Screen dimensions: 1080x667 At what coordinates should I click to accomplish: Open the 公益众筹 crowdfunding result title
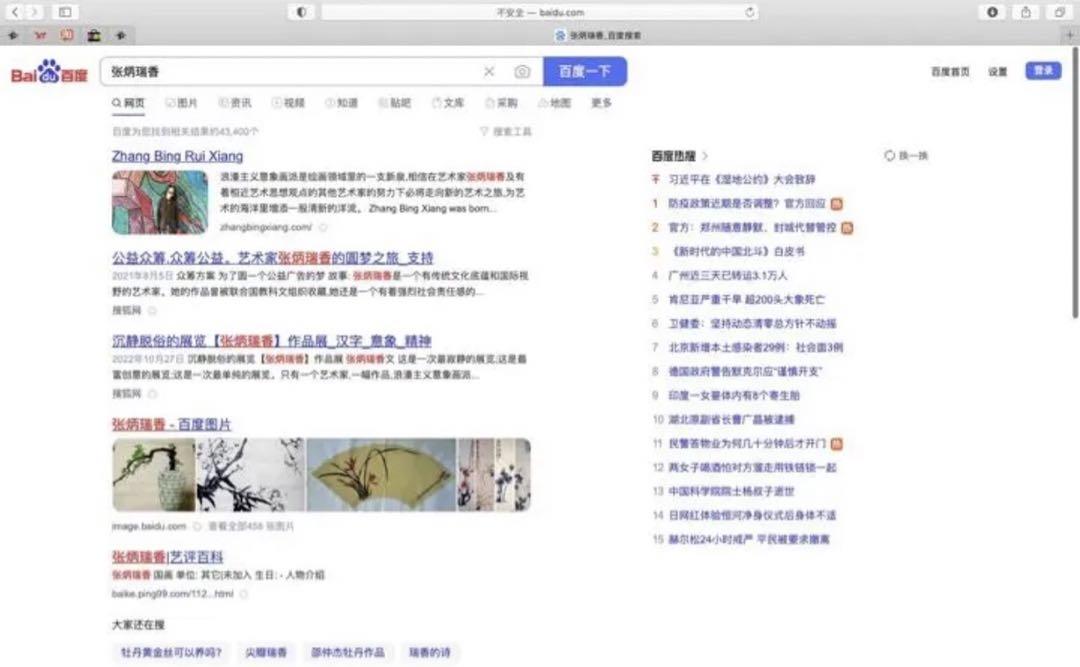(273, 258)
